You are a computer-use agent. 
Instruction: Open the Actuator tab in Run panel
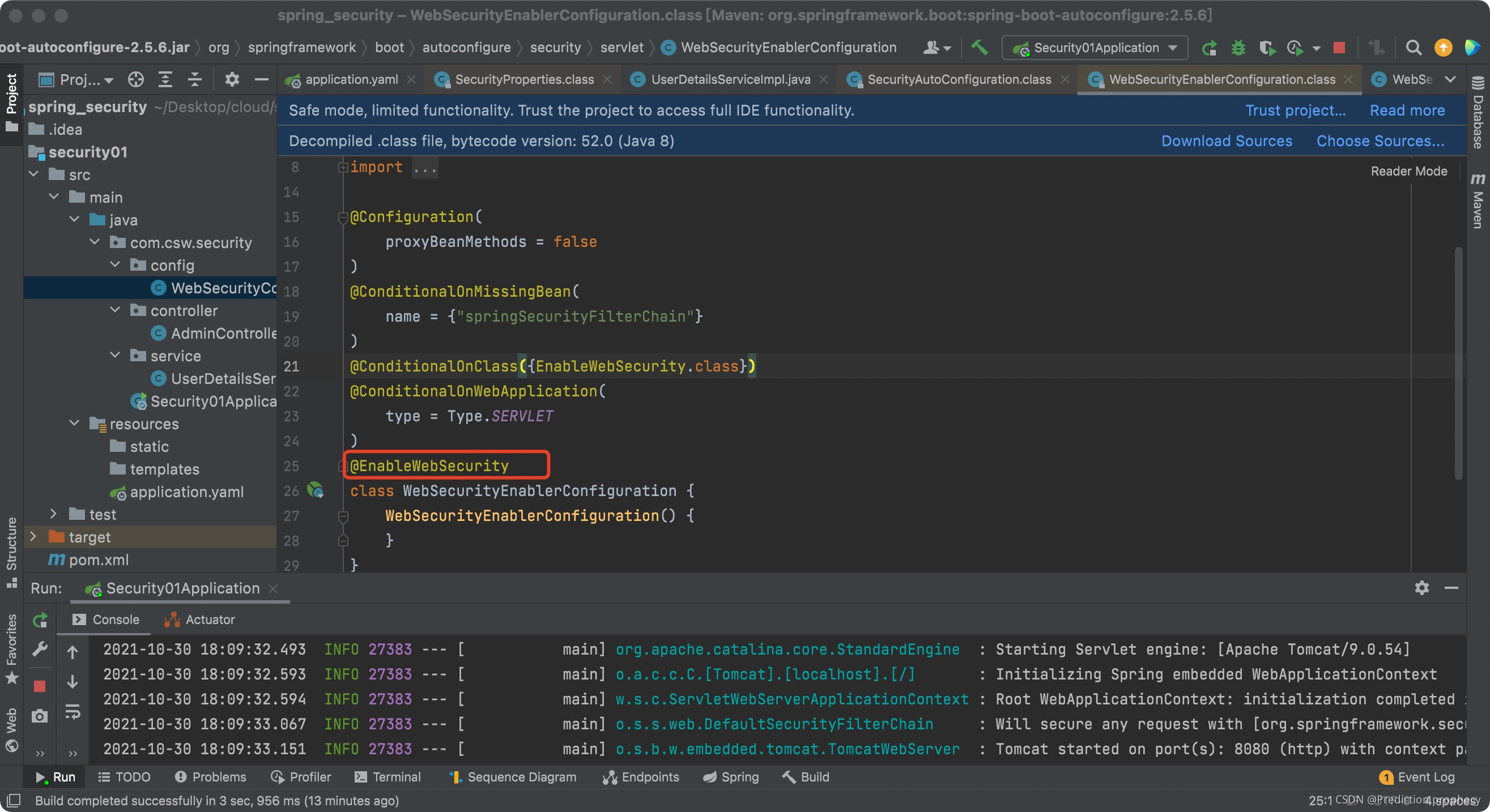pos(199,619)
